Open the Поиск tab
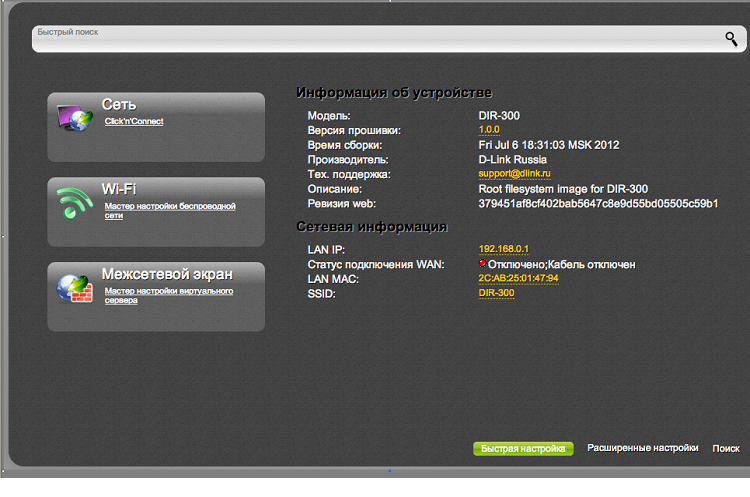This screenshot has width=750, height=497. pos(726,449)
